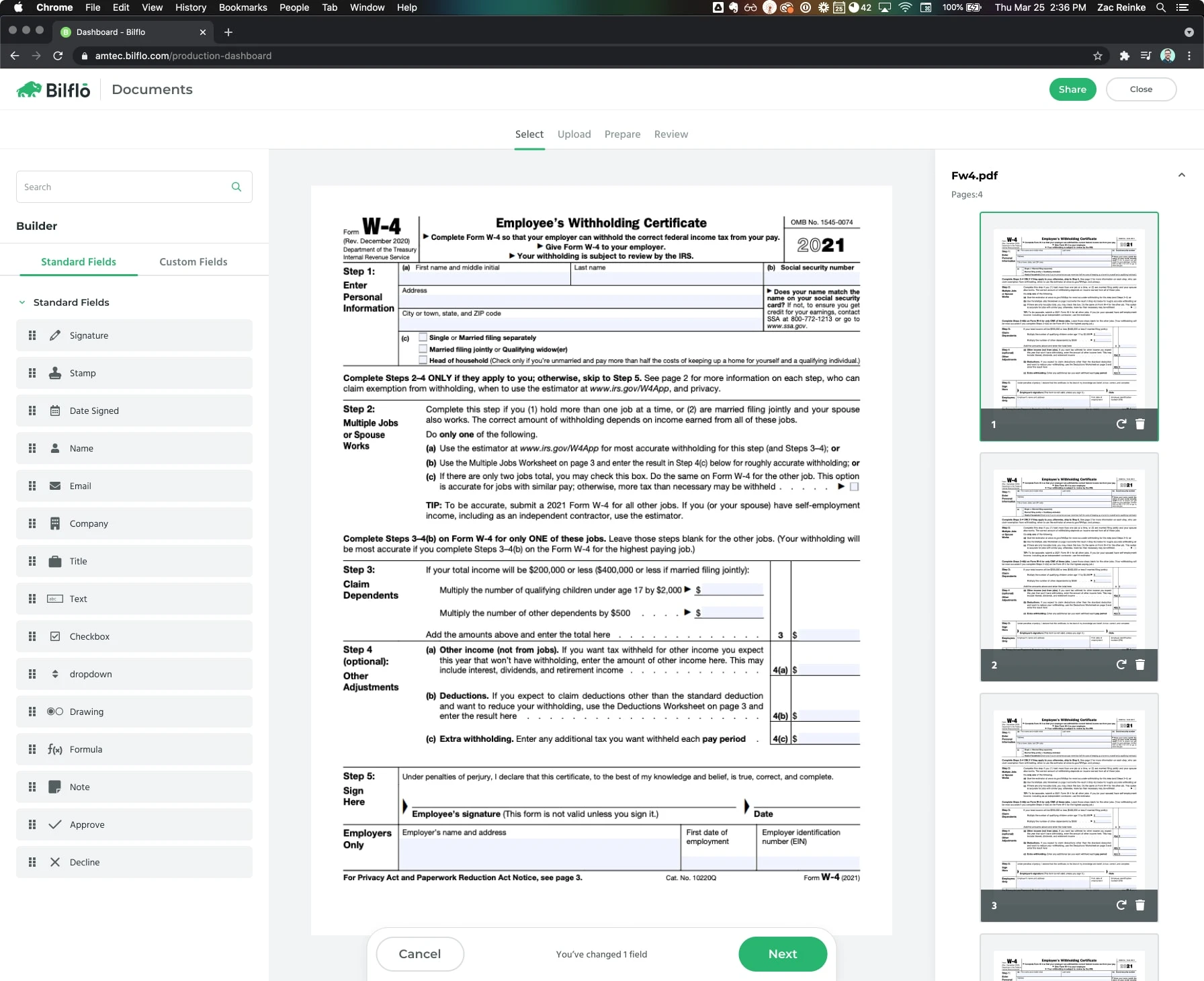Click the green Share button
Viewport: 1204px width, 981px height.
click(1072, 89)
